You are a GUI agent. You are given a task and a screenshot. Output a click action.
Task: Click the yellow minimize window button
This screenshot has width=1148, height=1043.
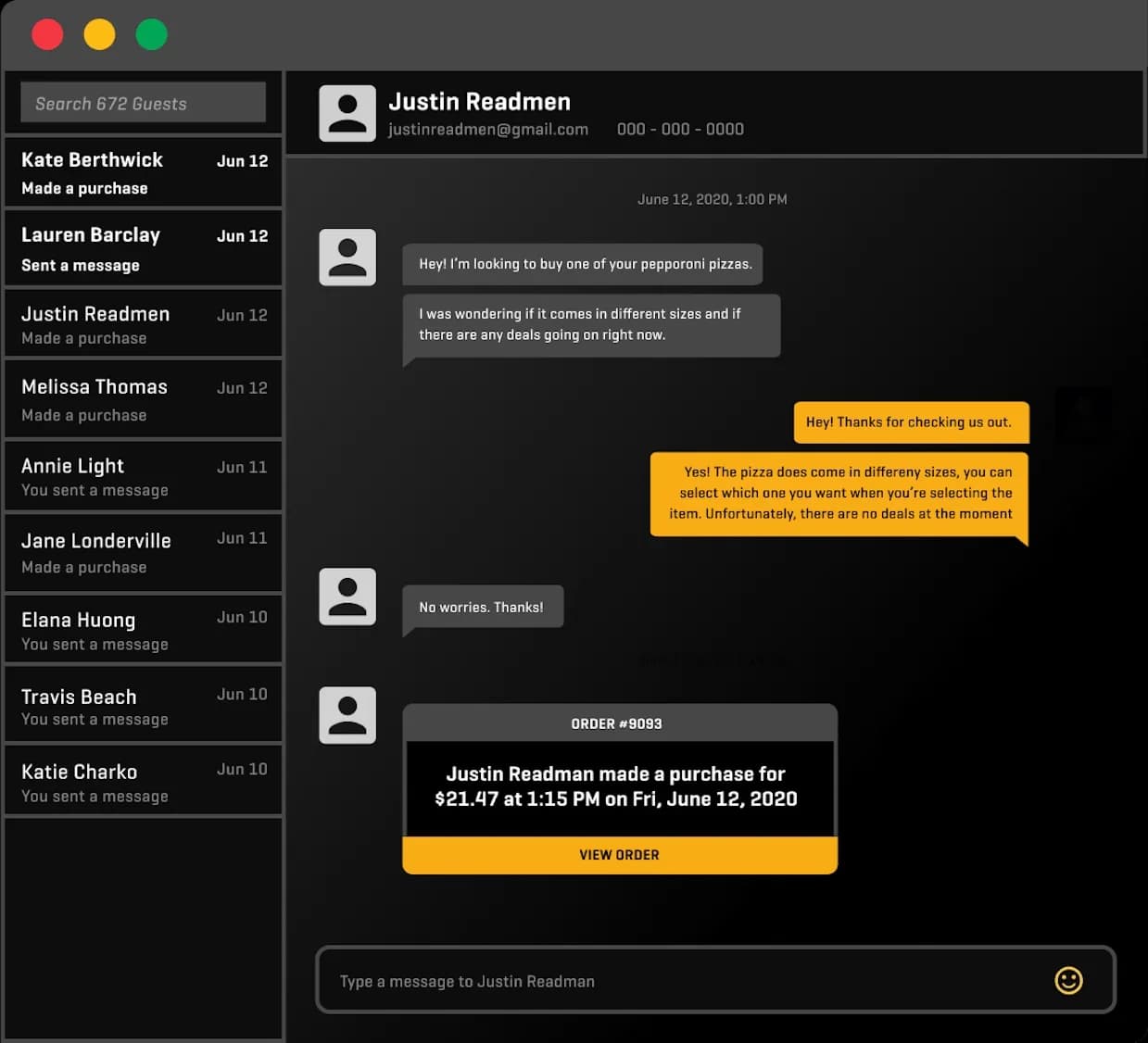click(x=99, y=35)
